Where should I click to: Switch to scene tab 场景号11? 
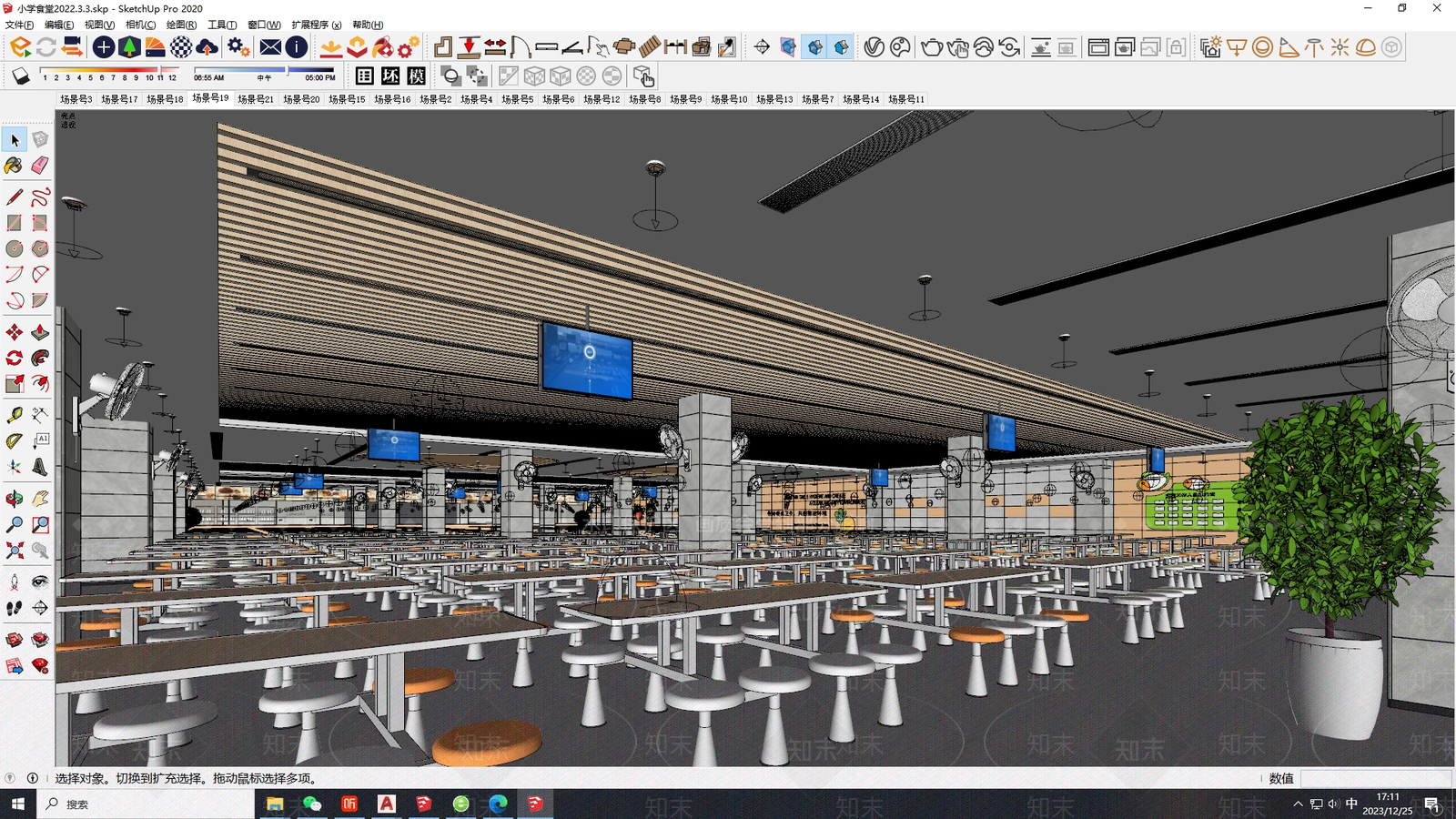(906, 99)
